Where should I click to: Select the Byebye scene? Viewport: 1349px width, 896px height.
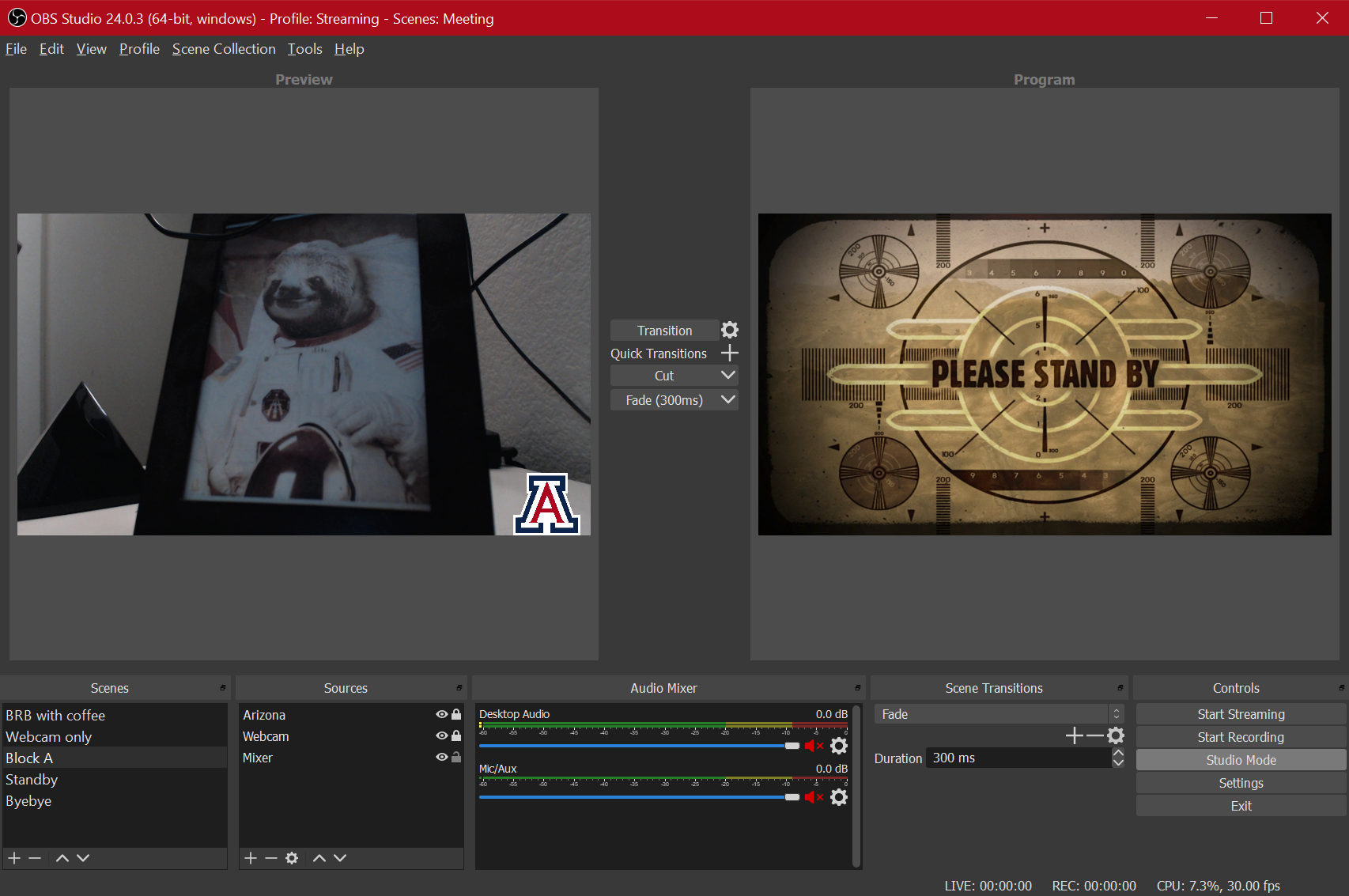pos(115,800)
